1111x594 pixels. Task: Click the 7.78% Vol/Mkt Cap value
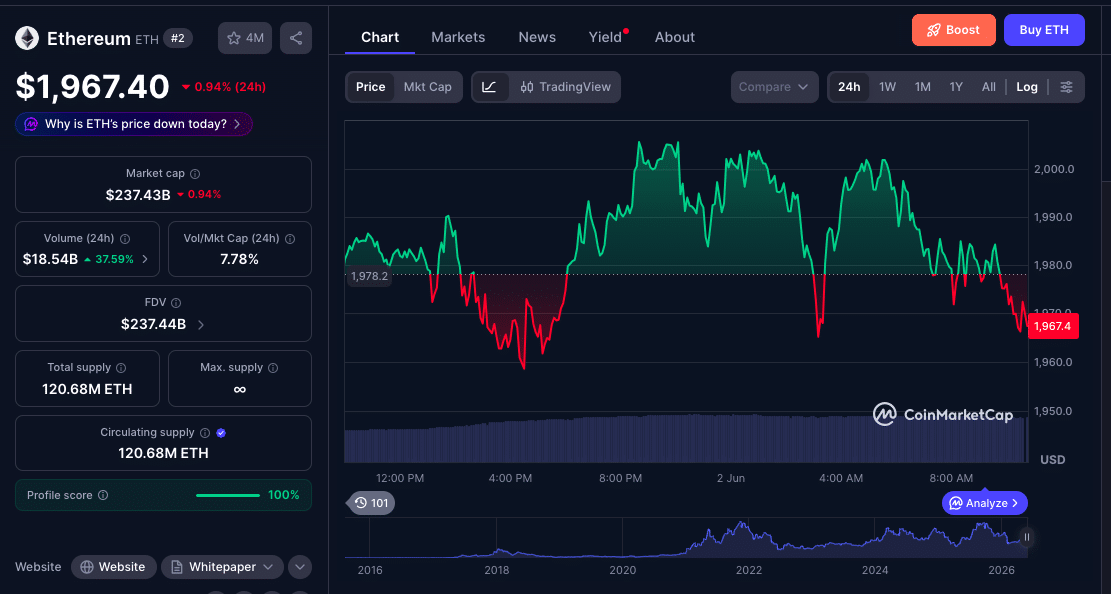[239, 259]
